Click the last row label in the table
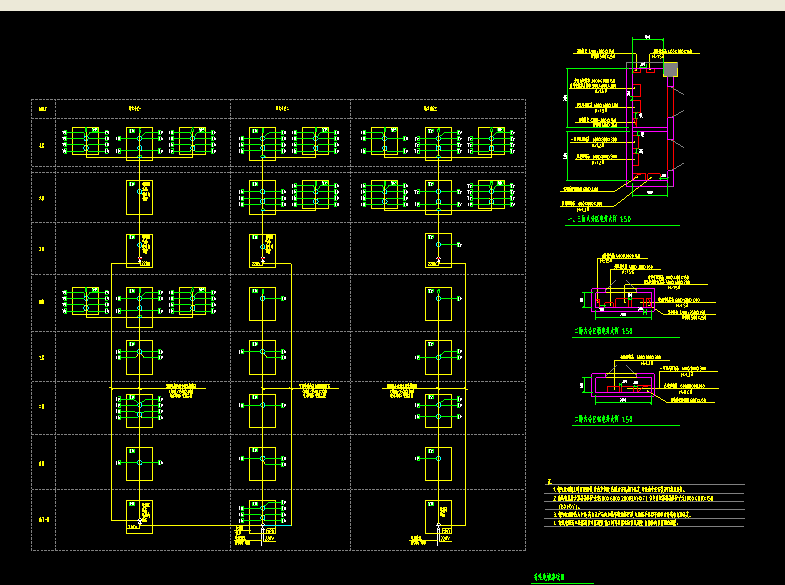 43,520
